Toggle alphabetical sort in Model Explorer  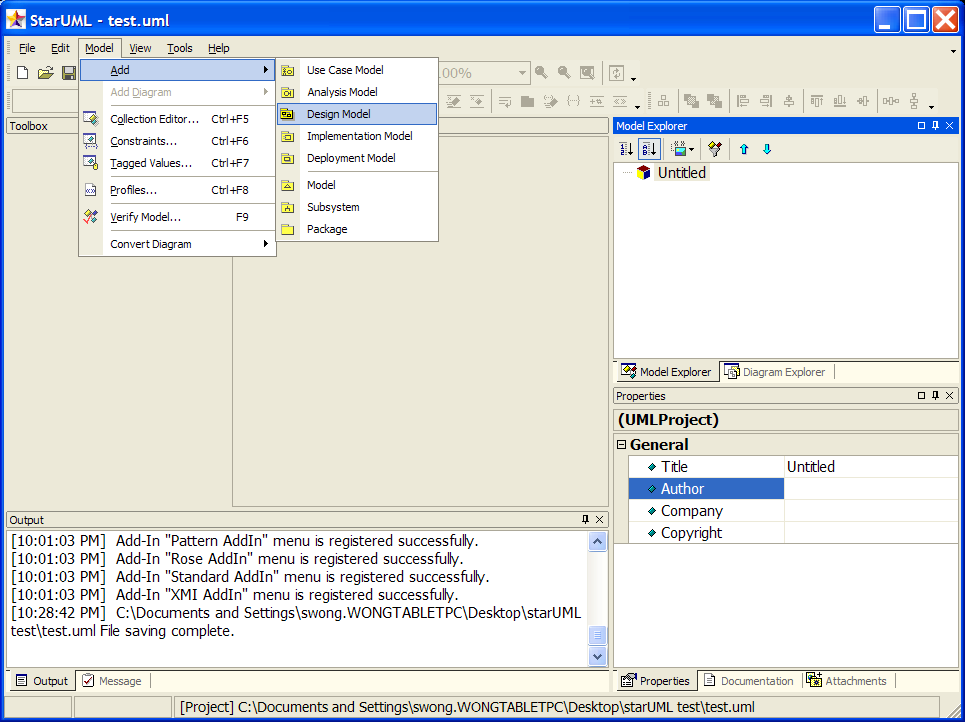point(649,149)
